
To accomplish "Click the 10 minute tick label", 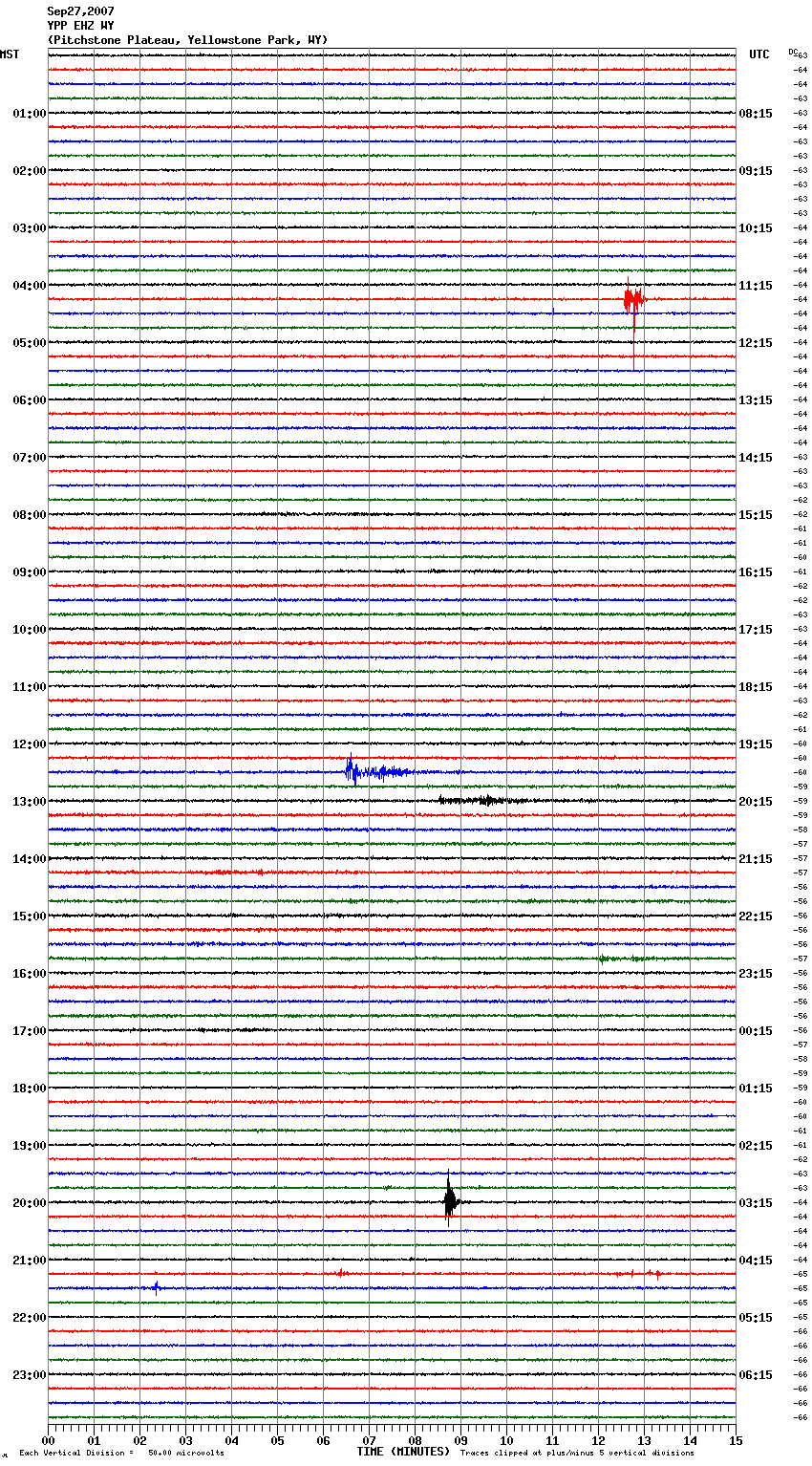I will [x=506, y=1440].
